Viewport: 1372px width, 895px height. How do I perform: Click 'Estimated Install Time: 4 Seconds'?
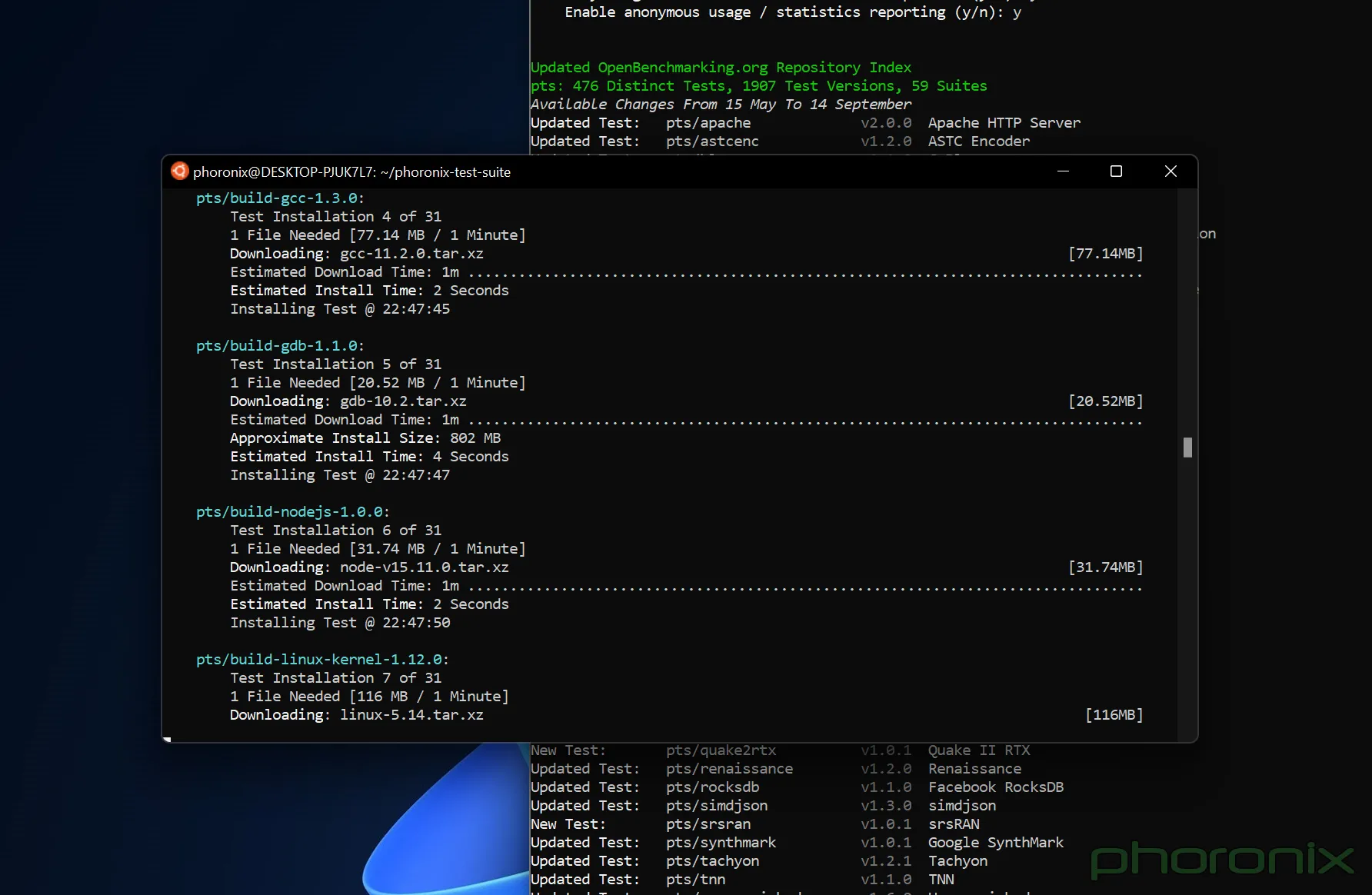tap(369, 457)
